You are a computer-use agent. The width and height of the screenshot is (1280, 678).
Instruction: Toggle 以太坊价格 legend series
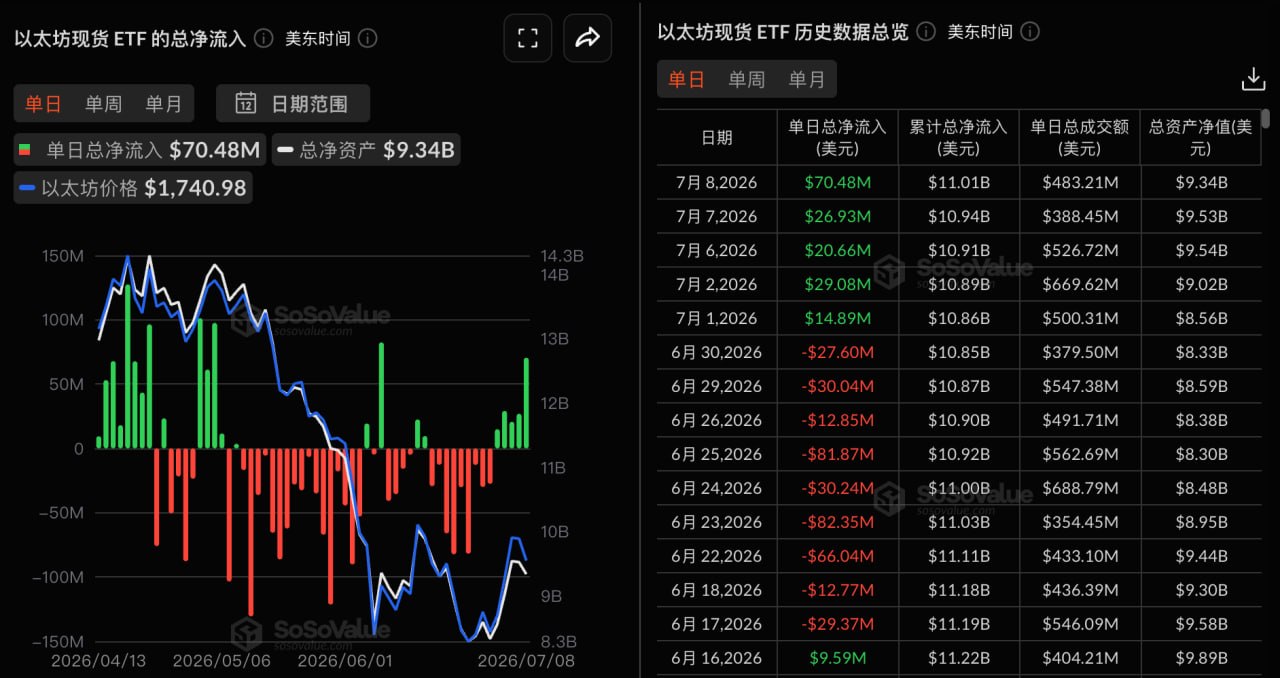[133, 187]
